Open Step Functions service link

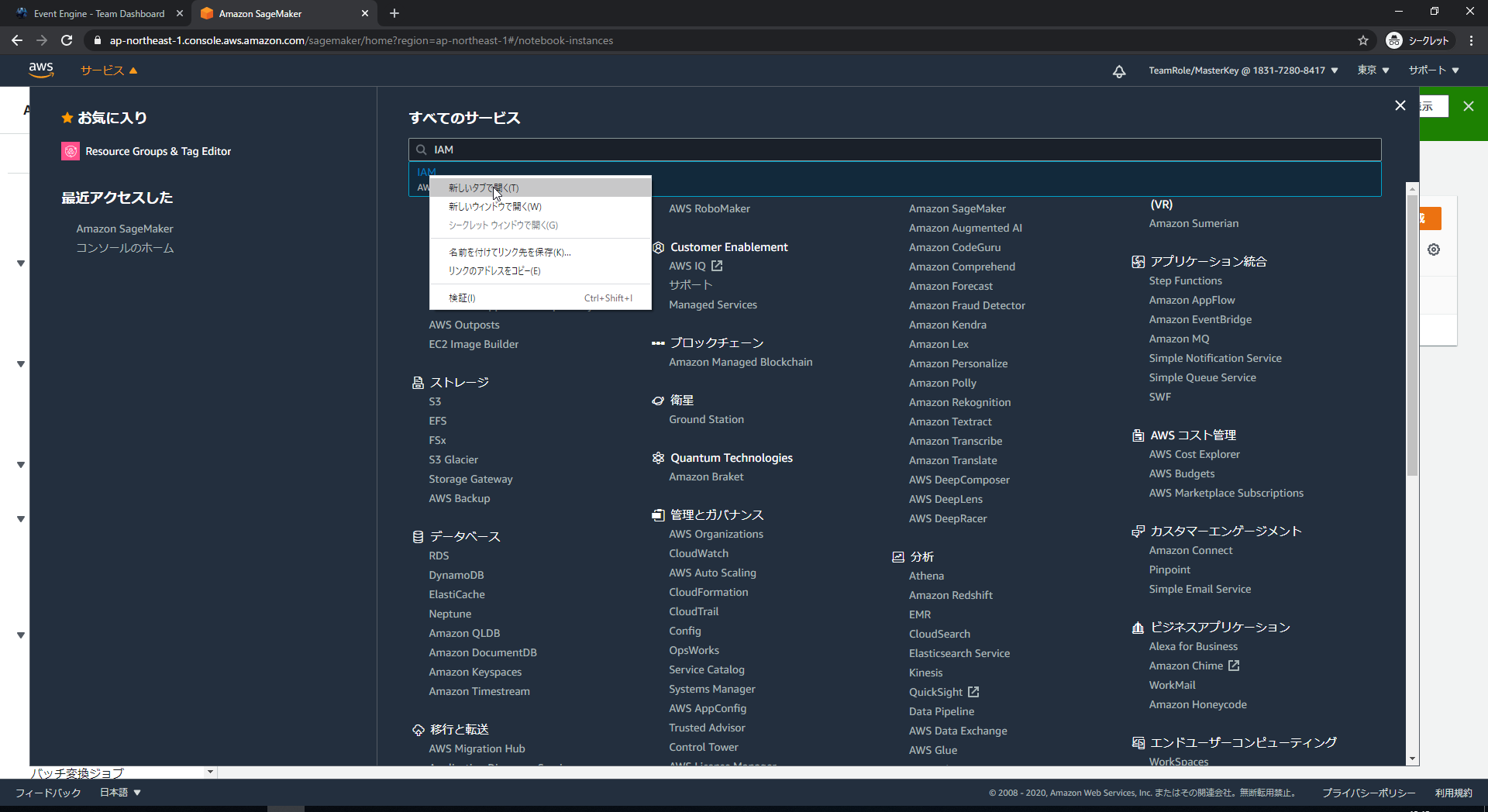click(1185, 280)
